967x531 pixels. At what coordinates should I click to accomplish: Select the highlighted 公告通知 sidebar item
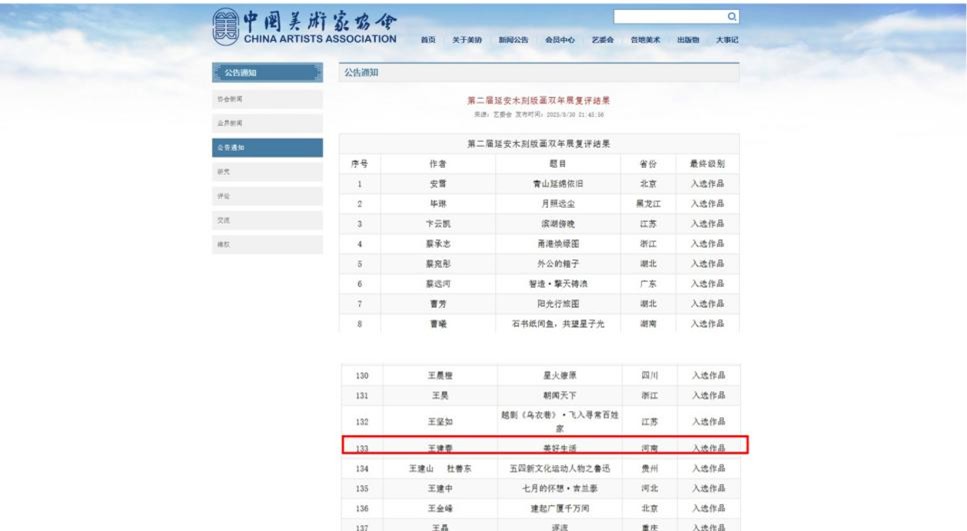tap(267, 148)
